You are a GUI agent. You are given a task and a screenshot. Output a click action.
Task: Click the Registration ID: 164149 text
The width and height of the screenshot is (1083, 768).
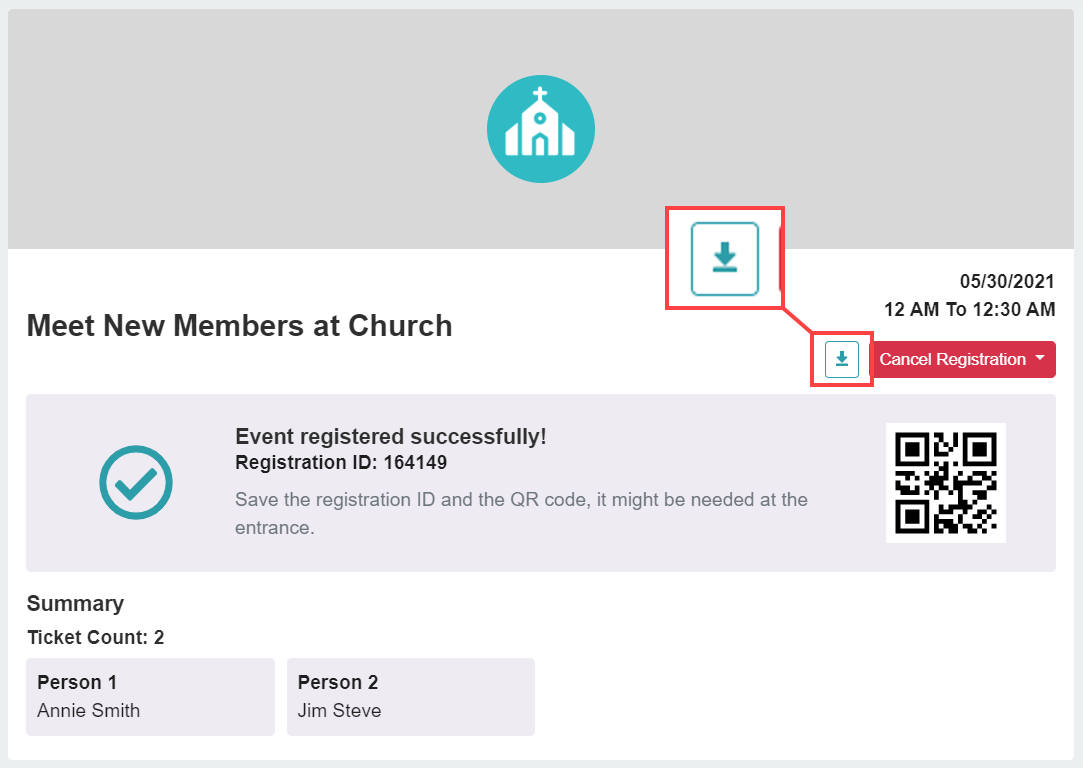(341, 462)
